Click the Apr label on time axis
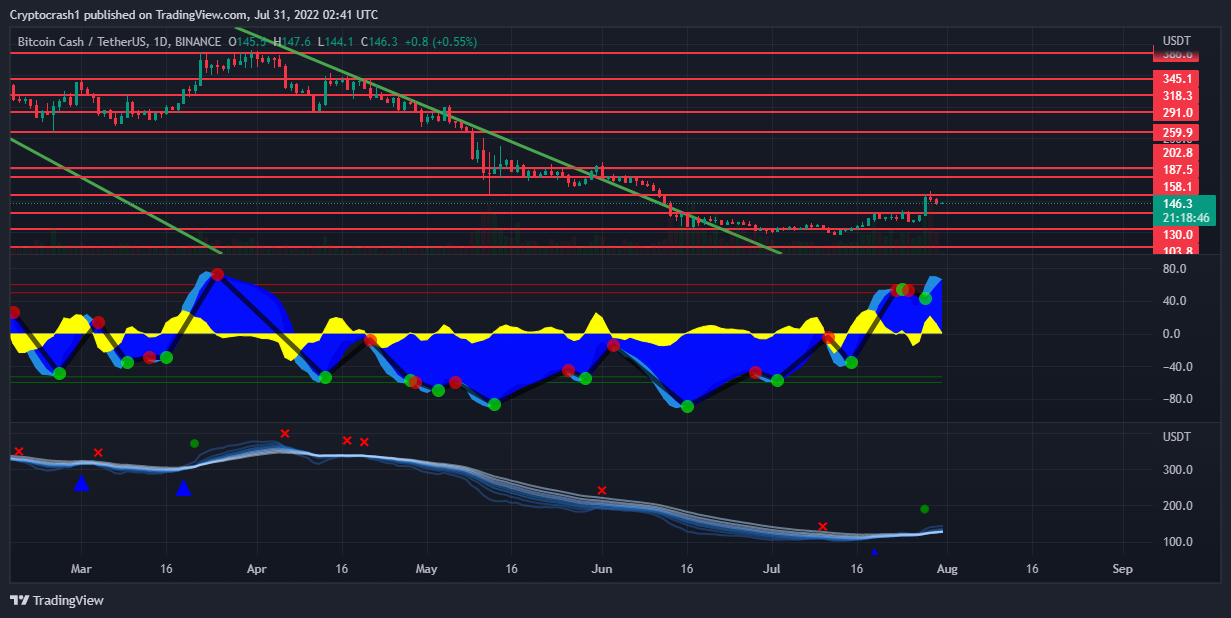 click(x=257, y=569)
